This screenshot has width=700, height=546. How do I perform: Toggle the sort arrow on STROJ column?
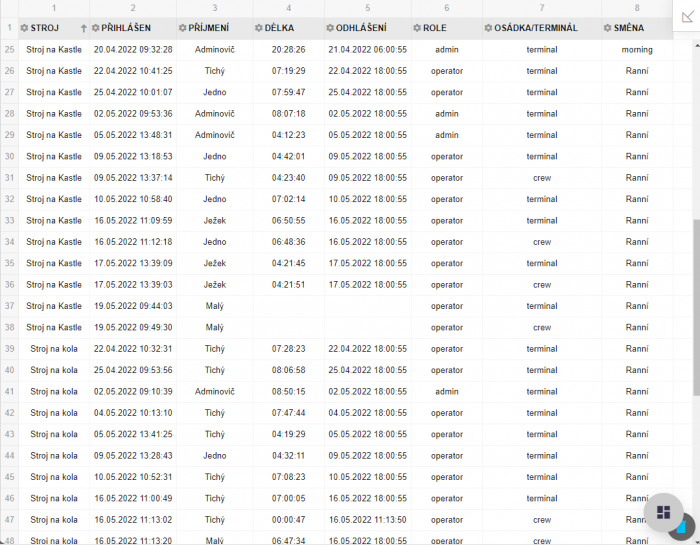pos(83,29)
